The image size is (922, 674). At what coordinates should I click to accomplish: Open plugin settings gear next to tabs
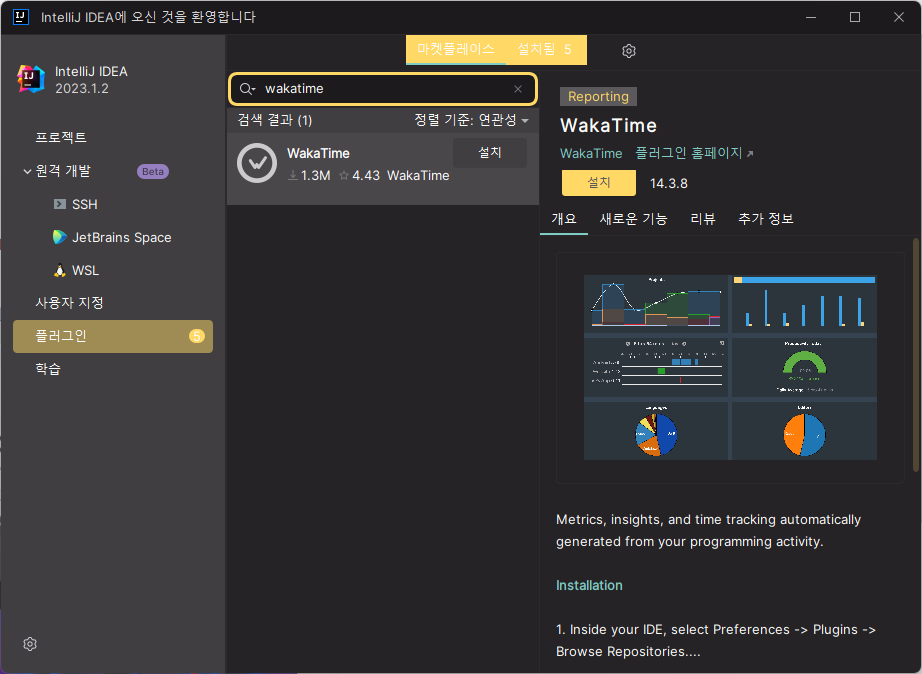(x=629, y=51)
